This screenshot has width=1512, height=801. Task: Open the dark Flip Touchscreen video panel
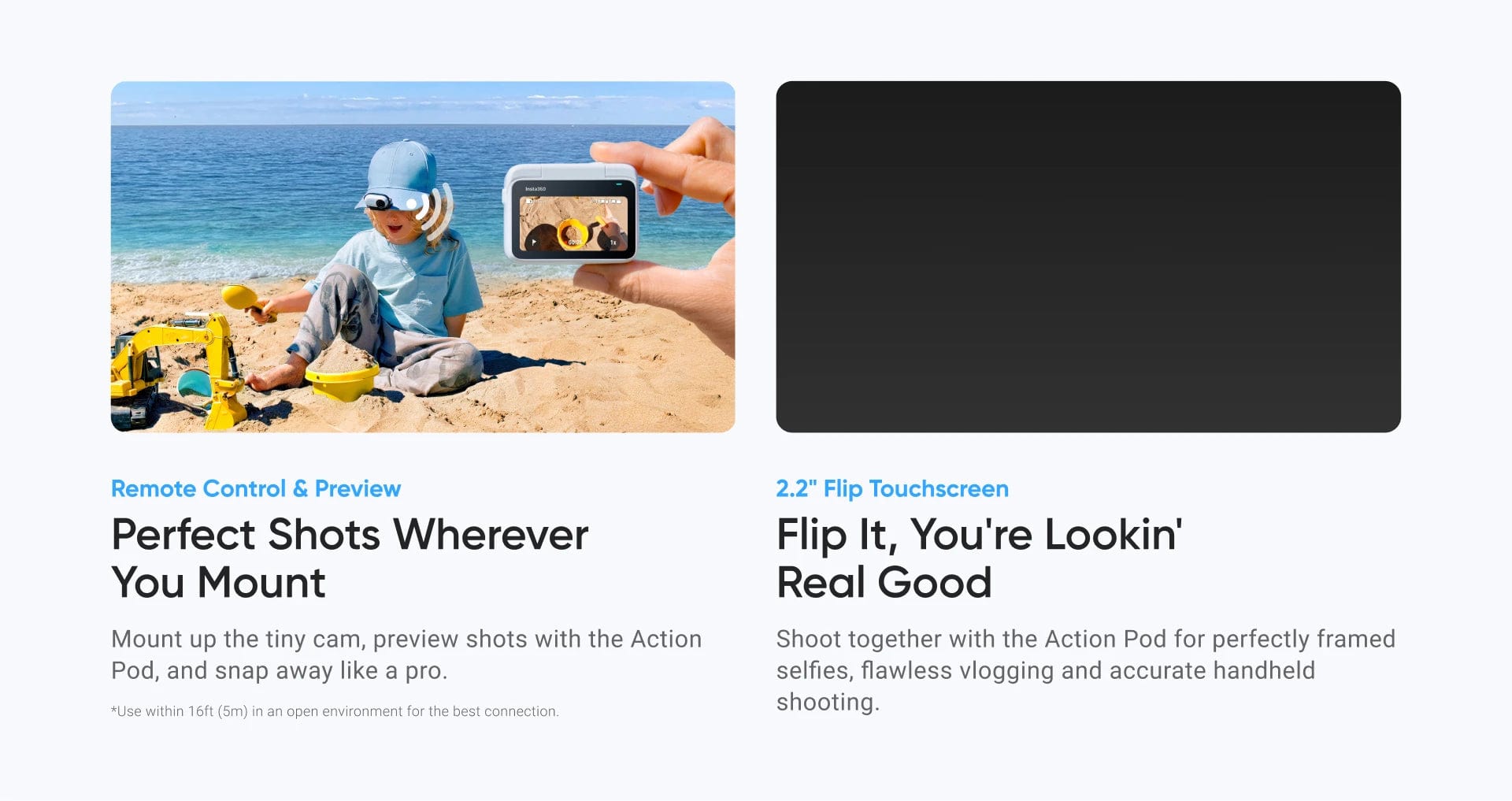point(1088,257)
